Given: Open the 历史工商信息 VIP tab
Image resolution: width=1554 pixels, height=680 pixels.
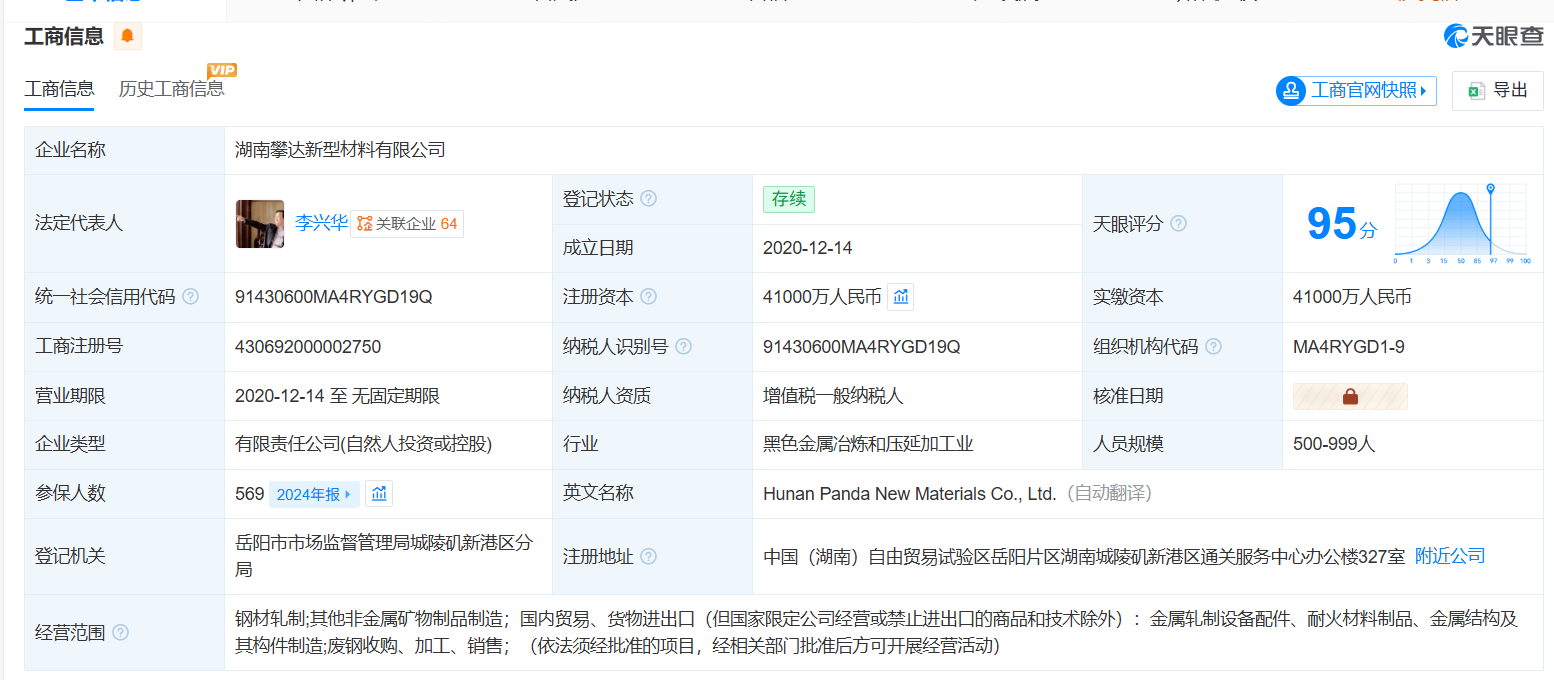Looking at the screenshot, I should (x=171, y=89).
